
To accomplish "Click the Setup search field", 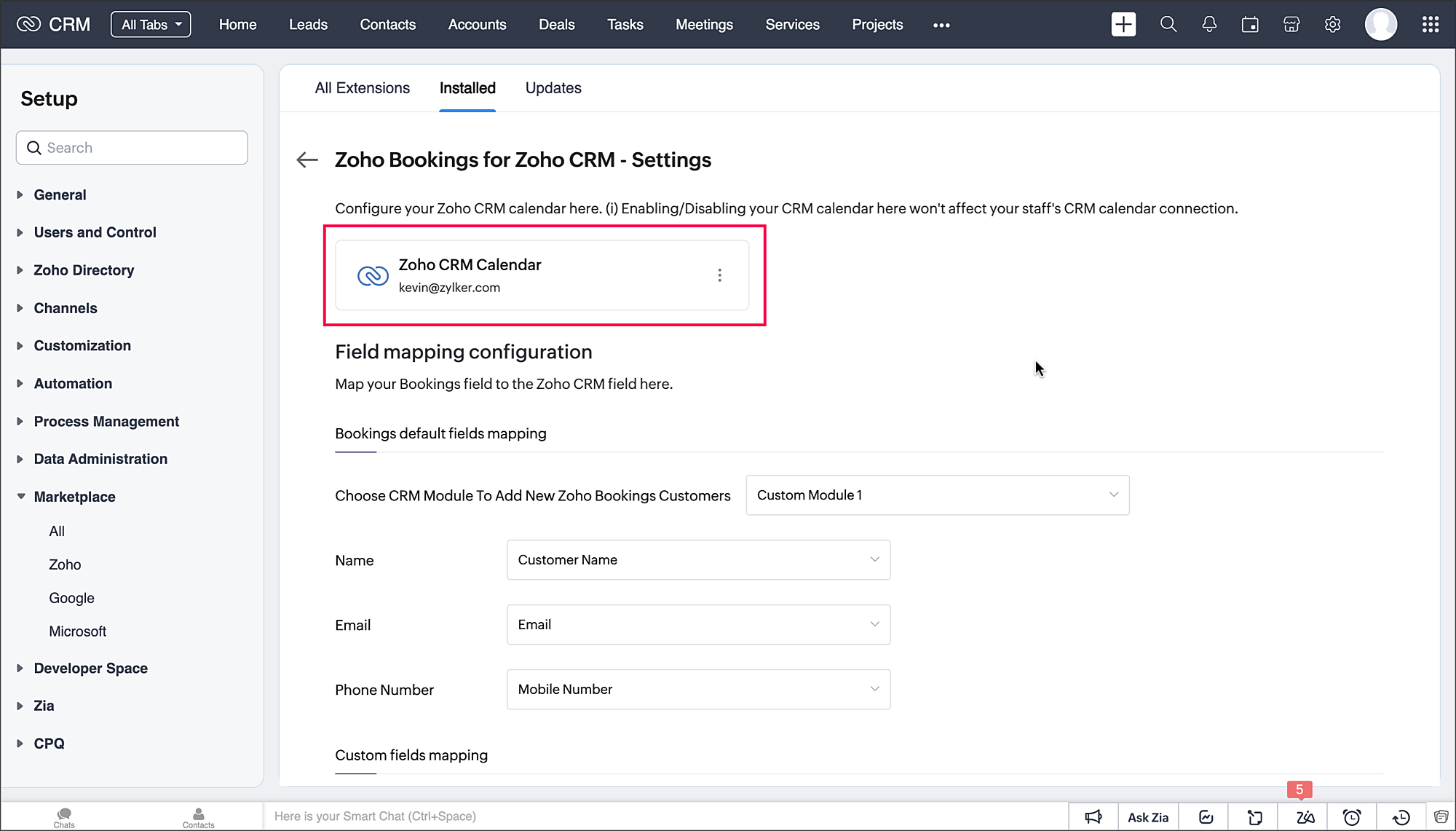I will point(132,148).
